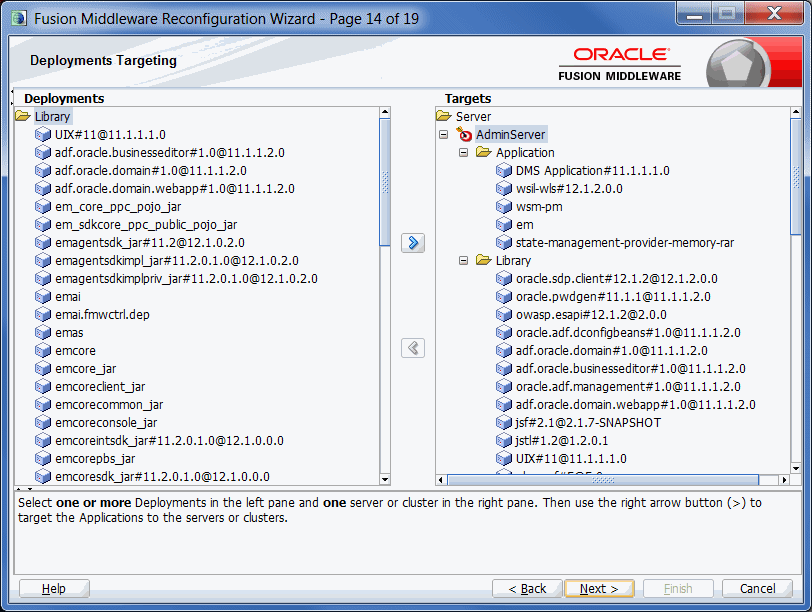
Task: Click the icon beside oracle.pwdgen#11.1.1@11.1.1.2.0
Action: pyautogui.click(x=503, y=296)
